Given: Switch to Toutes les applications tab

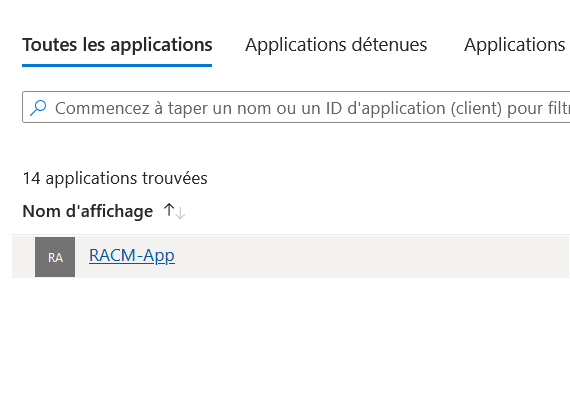Looking at the screenshot, I should 117,45.
